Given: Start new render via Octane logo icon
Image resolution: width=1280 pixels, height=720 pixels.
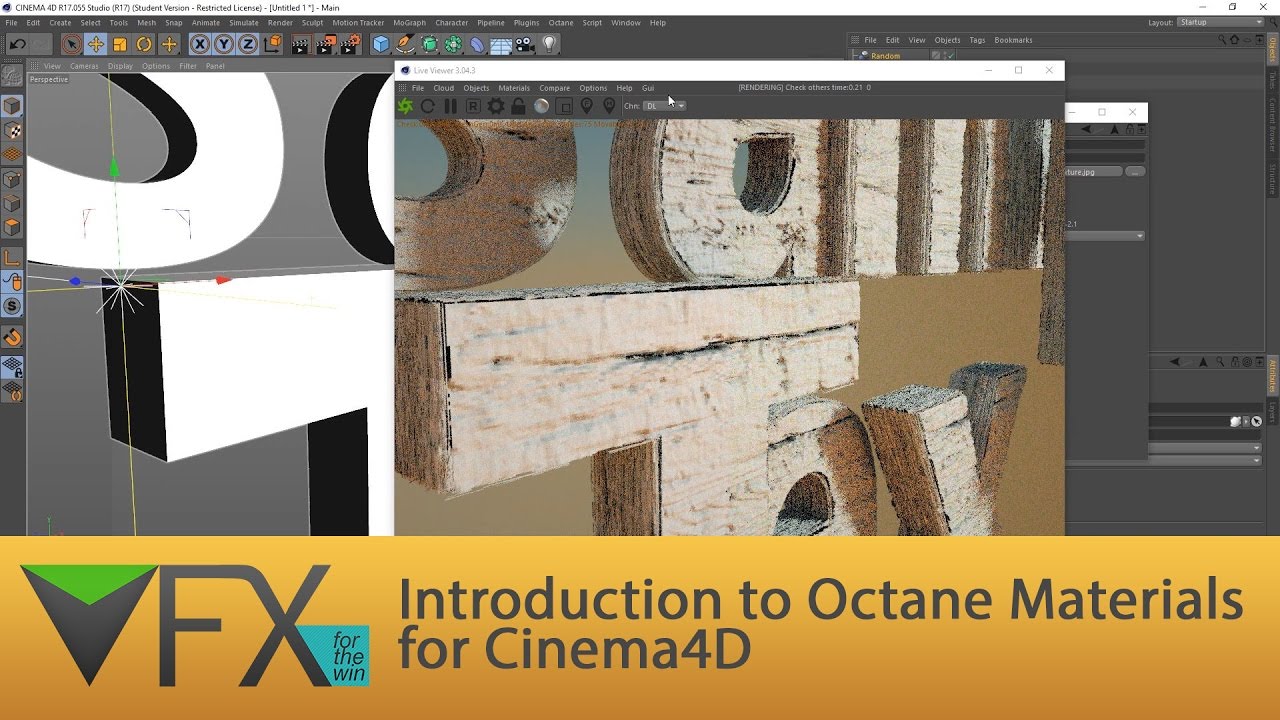Looking at the screenshot, I should 405,106.
